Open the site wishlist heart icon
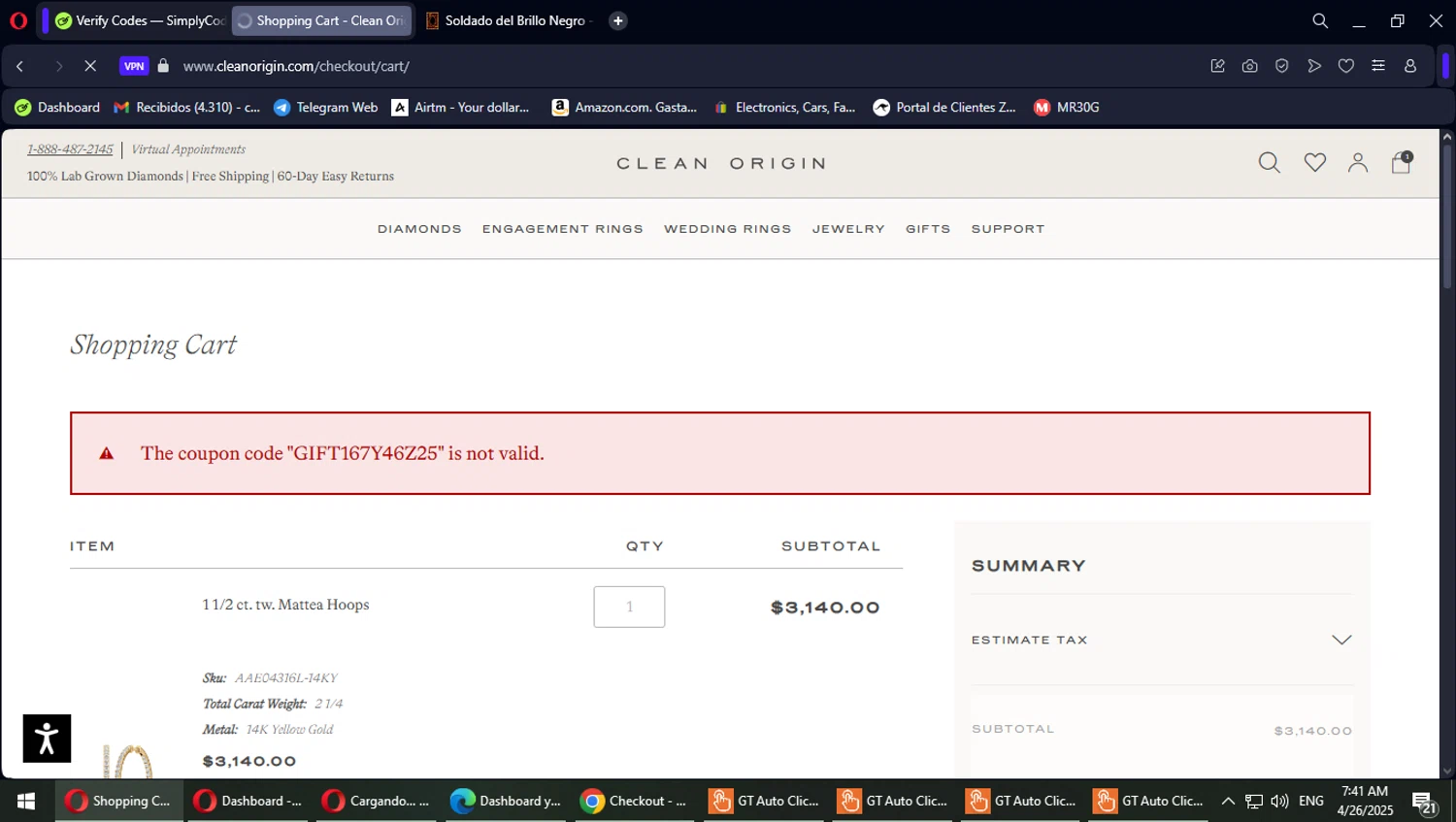 click(1314, 163)
